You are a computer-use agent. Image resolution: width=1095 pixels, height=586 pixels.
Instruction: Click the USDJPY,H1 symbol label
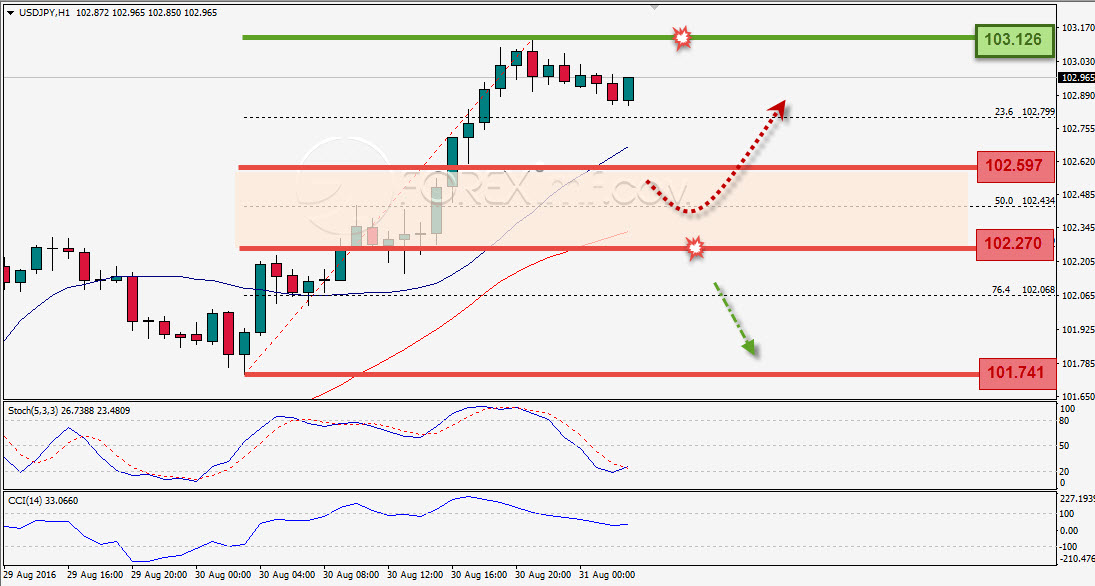point(44,13)
